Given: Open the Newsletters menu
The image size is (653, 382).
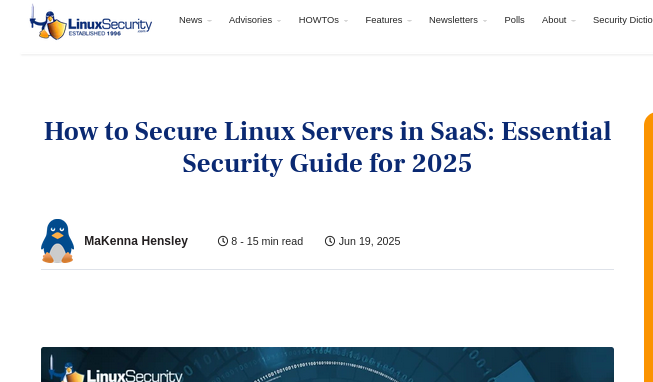Looking at the screenshot, I should (453, 20).
